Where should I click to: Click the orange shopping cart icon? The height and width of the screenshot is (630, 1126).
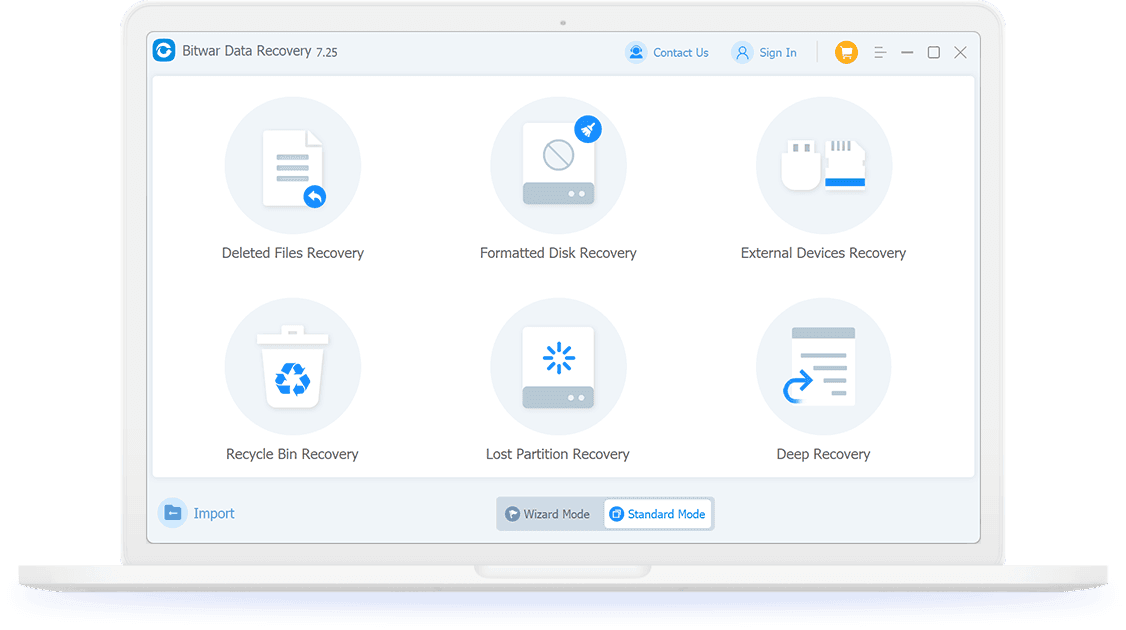click(846, 53)
